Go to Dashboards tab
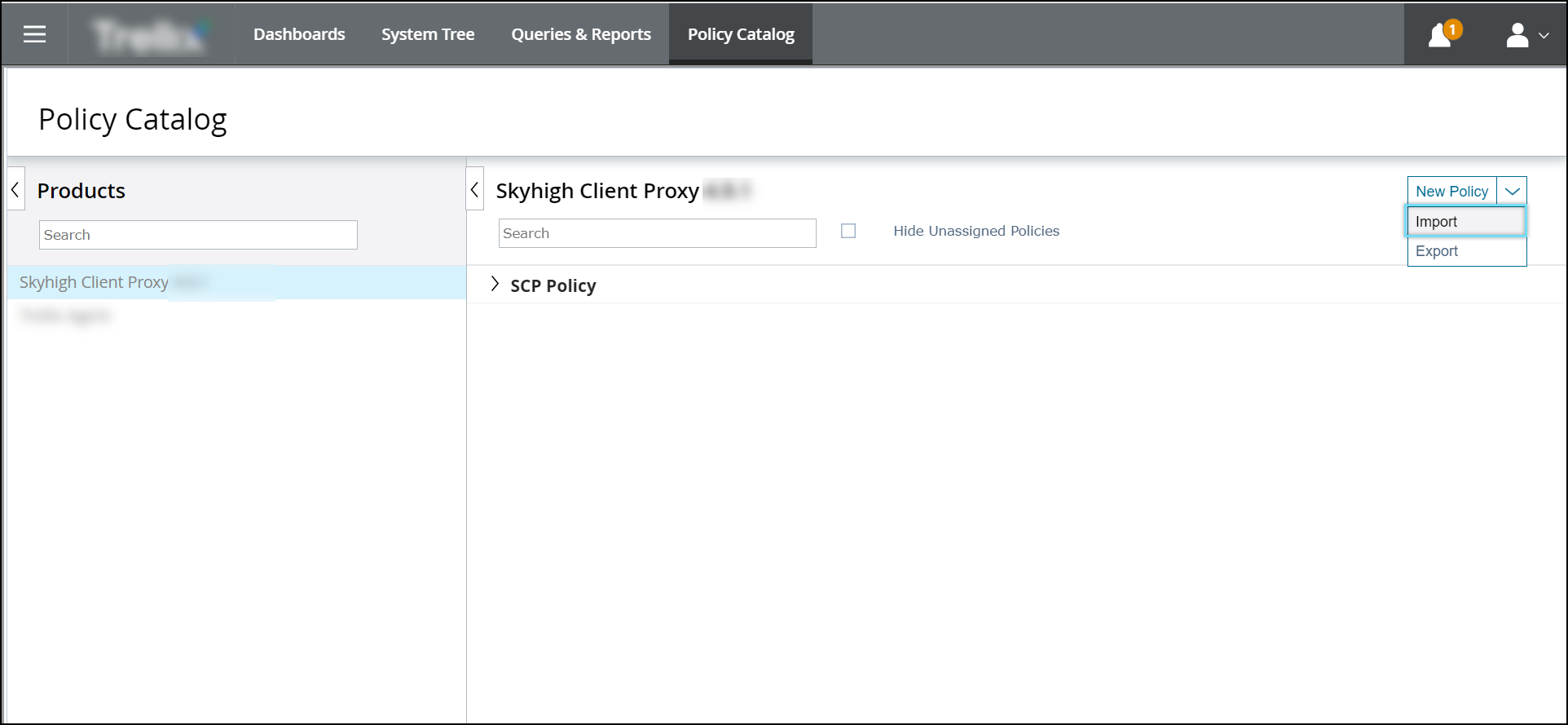The height and width of the screenshot is (725, 1568). tap(299, 34)
